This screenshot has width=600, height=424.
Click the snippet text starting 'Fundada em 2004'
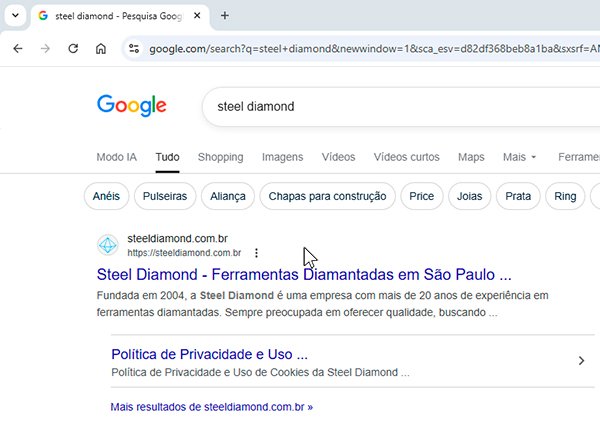[x=323, y=304]
